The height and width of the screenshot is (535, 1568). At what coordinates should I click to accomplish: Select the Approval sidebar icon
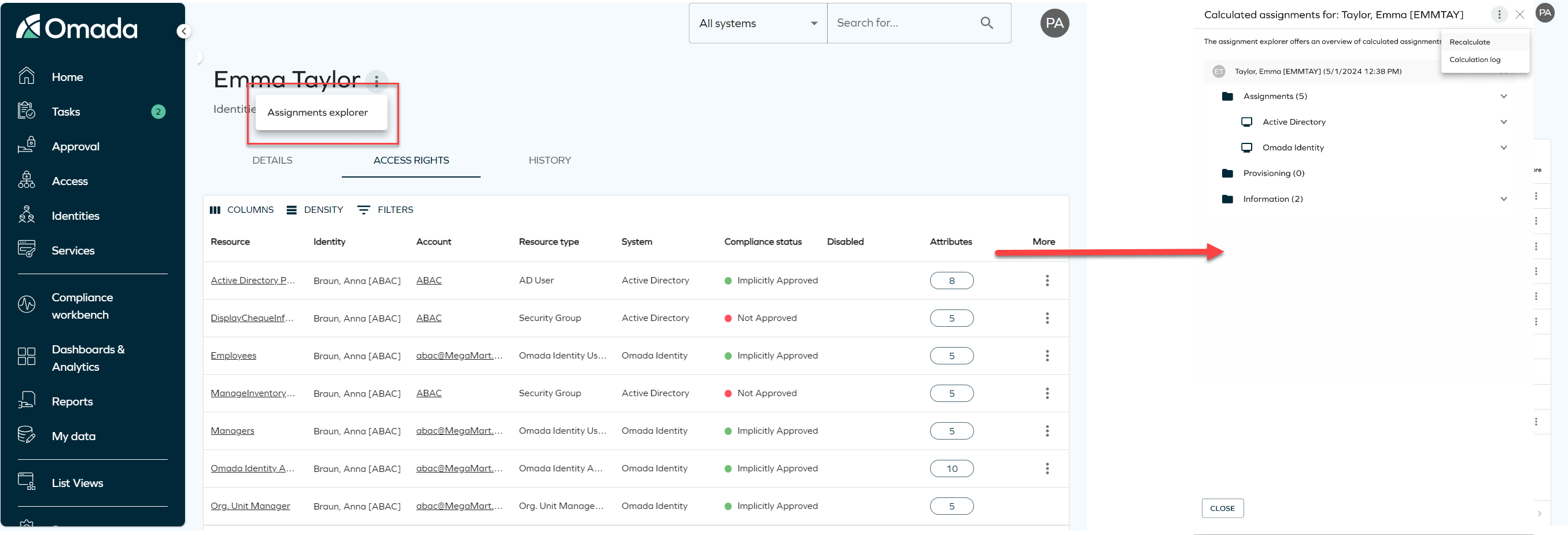coord(27,146)
